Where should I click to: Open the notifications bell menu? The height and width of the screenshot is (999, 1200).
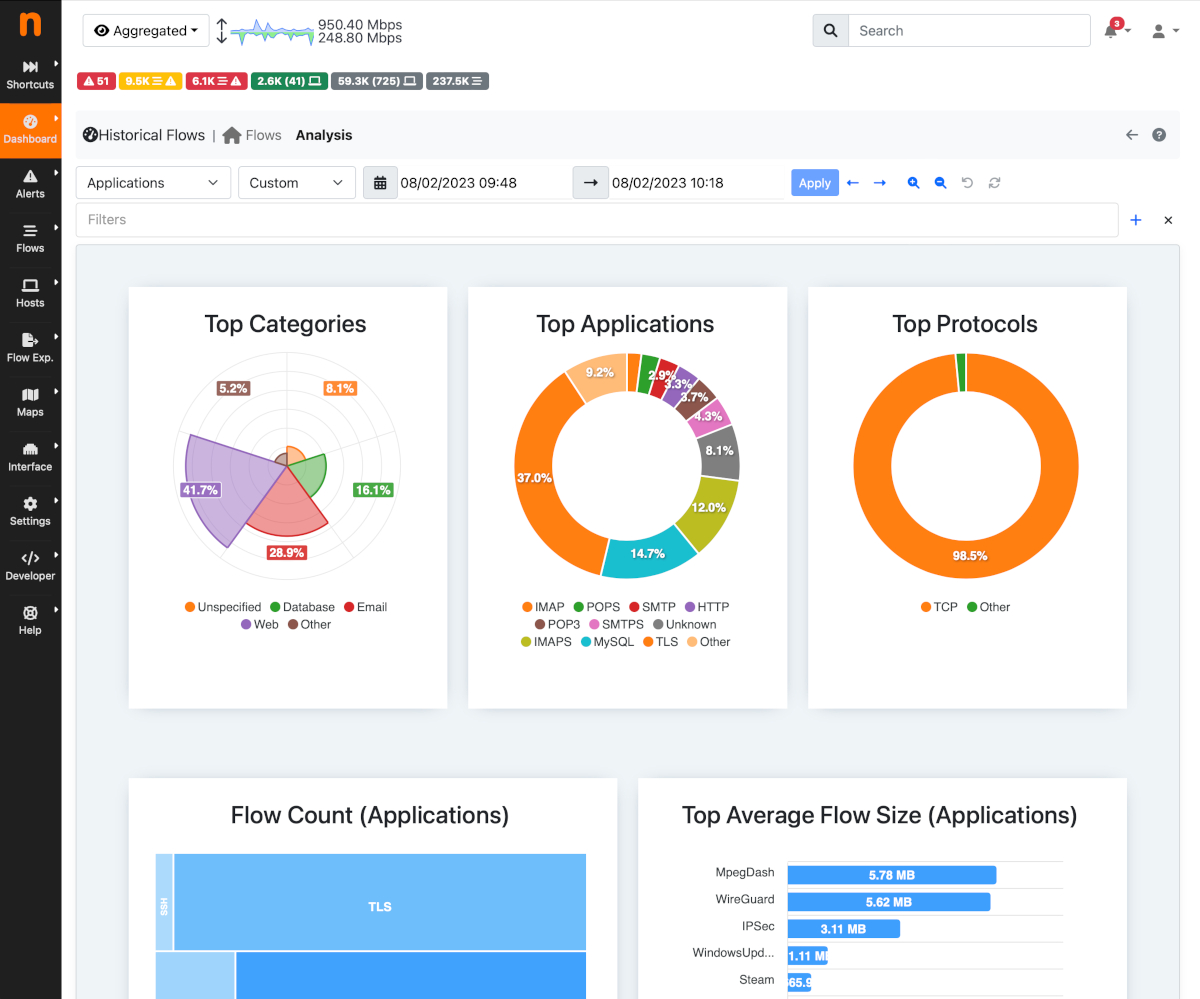tap(1113, 30)
